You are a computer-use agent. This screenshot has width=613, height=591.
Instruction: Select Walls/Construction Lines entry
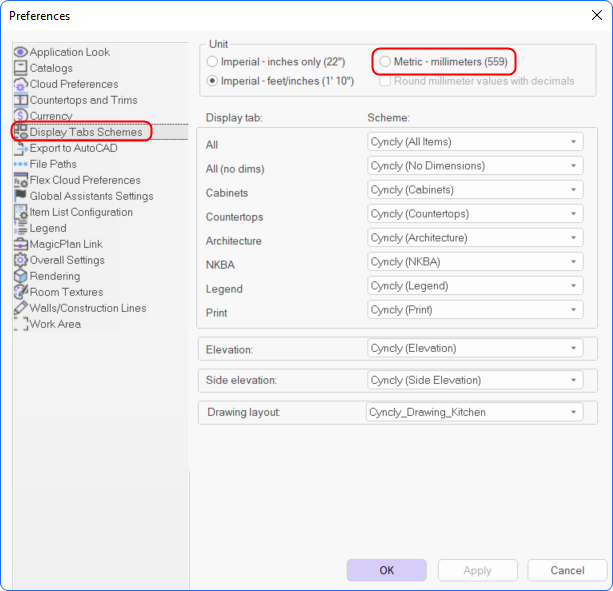88,308
